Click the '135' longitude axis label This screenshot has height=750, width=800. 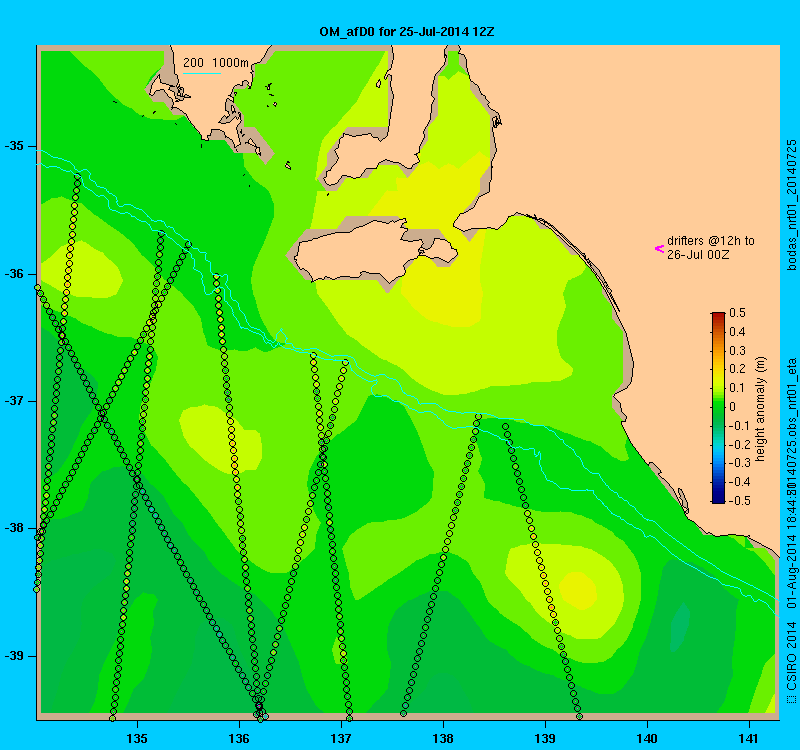pyautogui.click(x=137, y=739)
